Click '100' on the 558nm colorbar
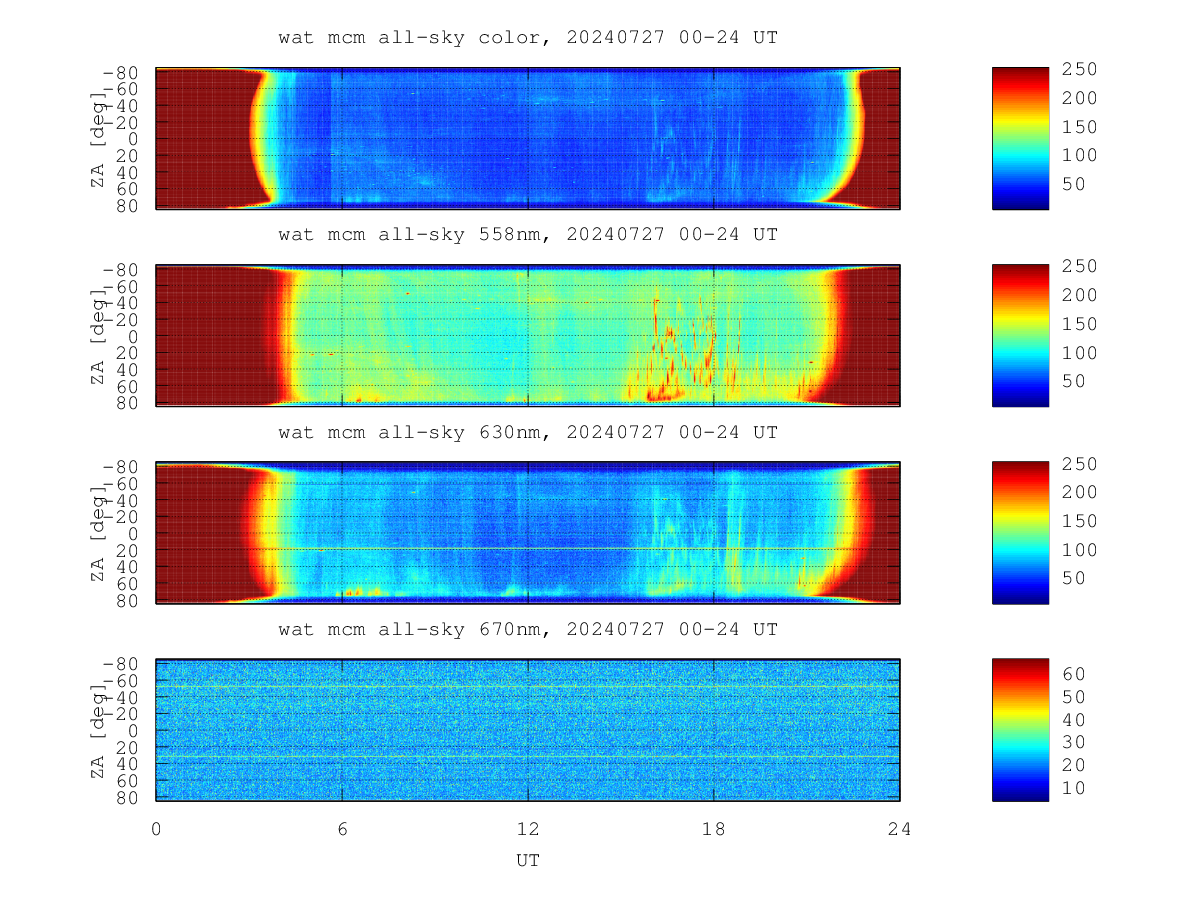Image resolution: width=1200 pixels, height=900 pixels. tap(1080, 353)
